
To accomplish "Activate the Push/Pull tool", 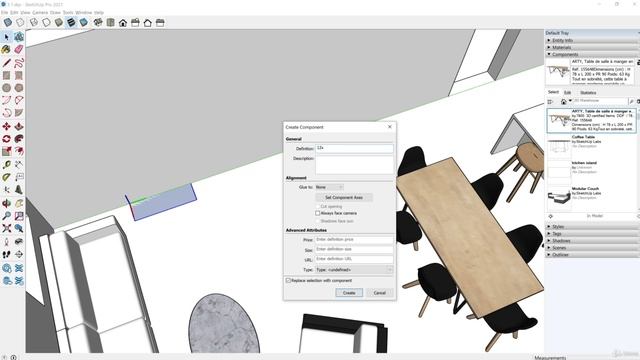I will [19, 127].
